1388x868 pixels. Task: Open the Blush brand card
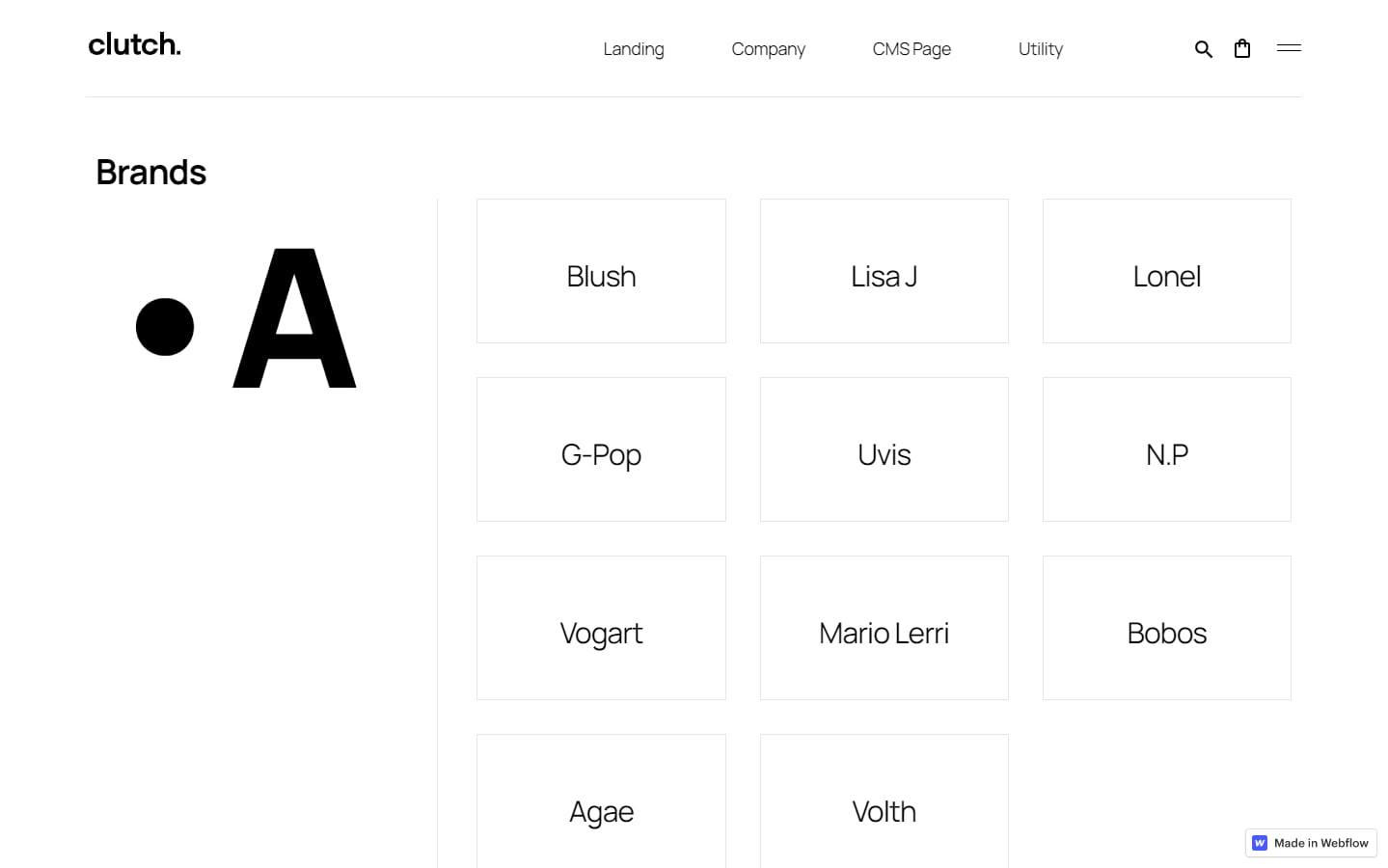pos(601,271)
